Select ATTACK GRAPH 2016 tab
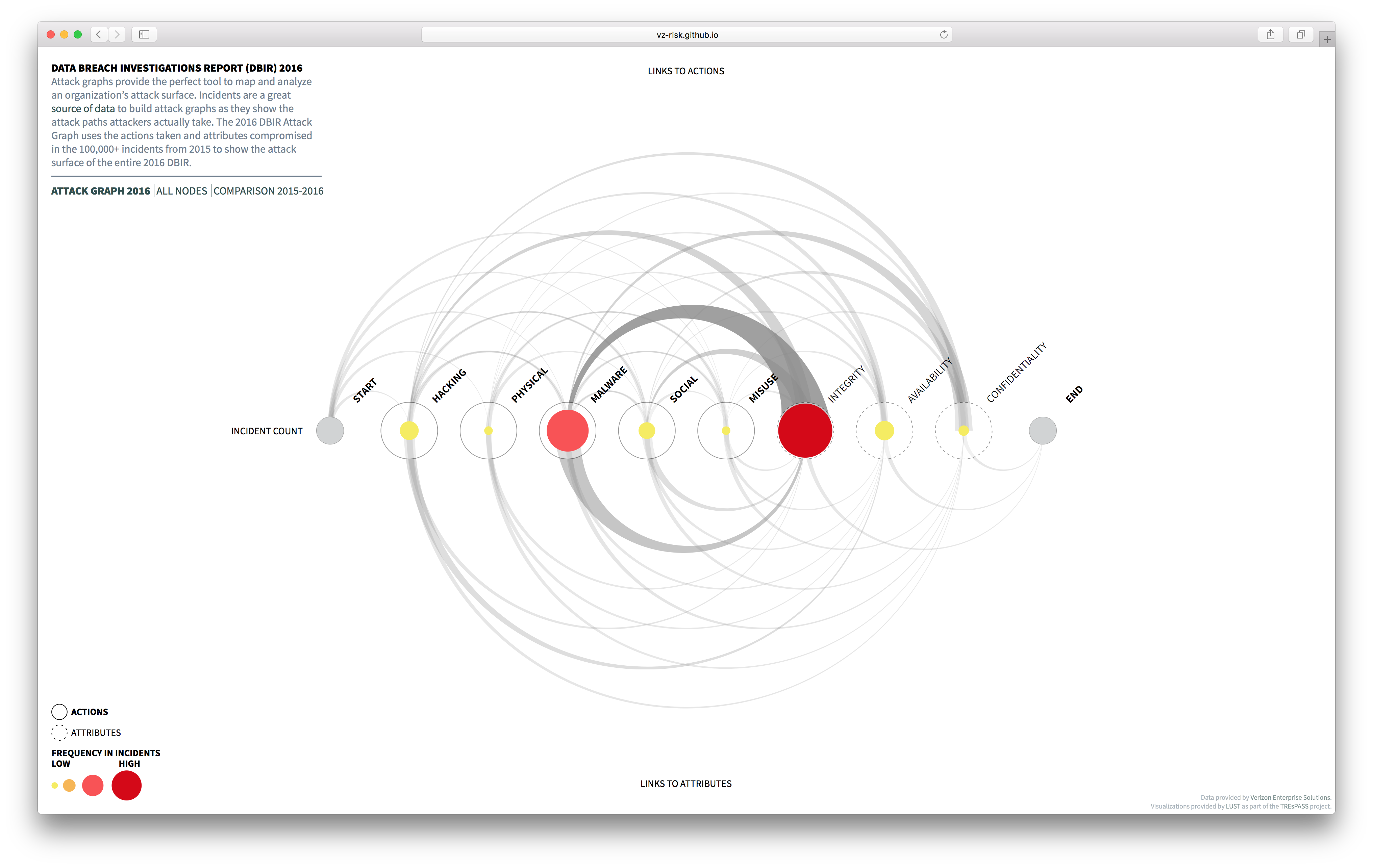1373x868 pixels. (x=100, y=191)
